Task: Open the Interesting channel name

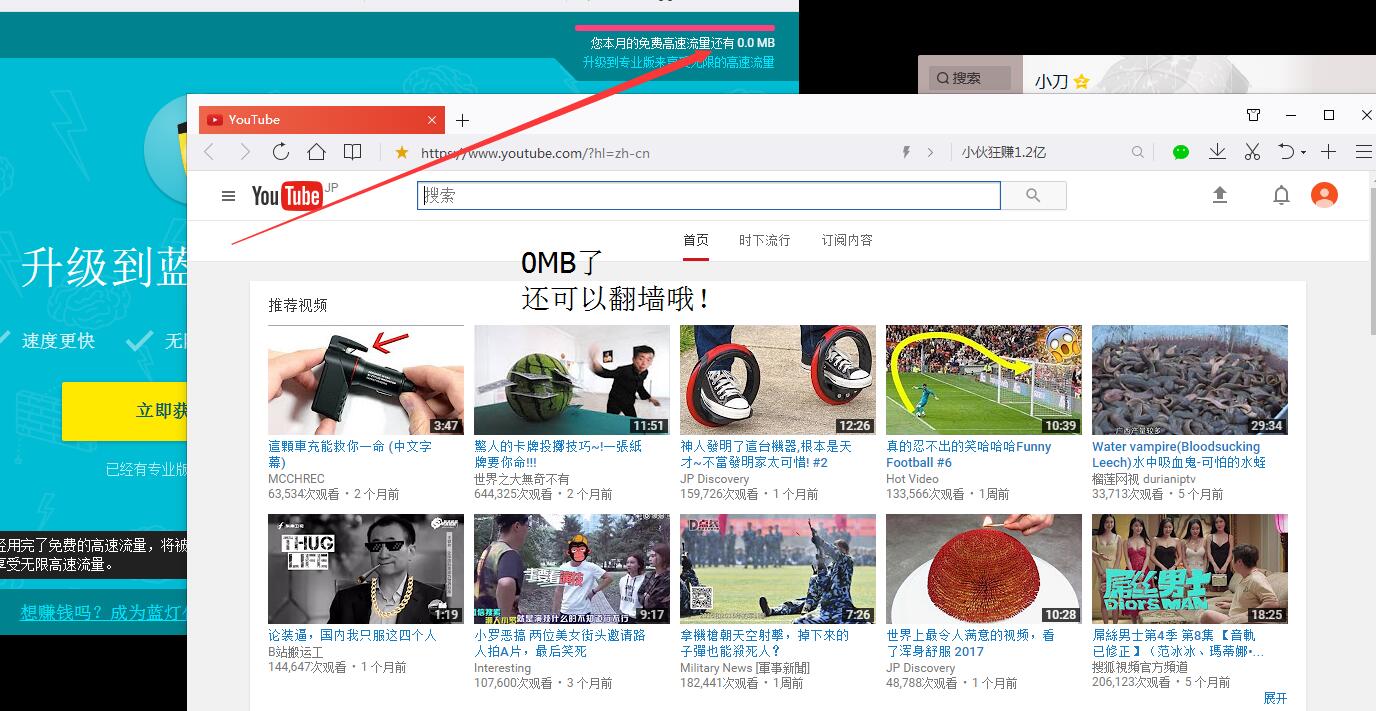Action: pos(502,668)
